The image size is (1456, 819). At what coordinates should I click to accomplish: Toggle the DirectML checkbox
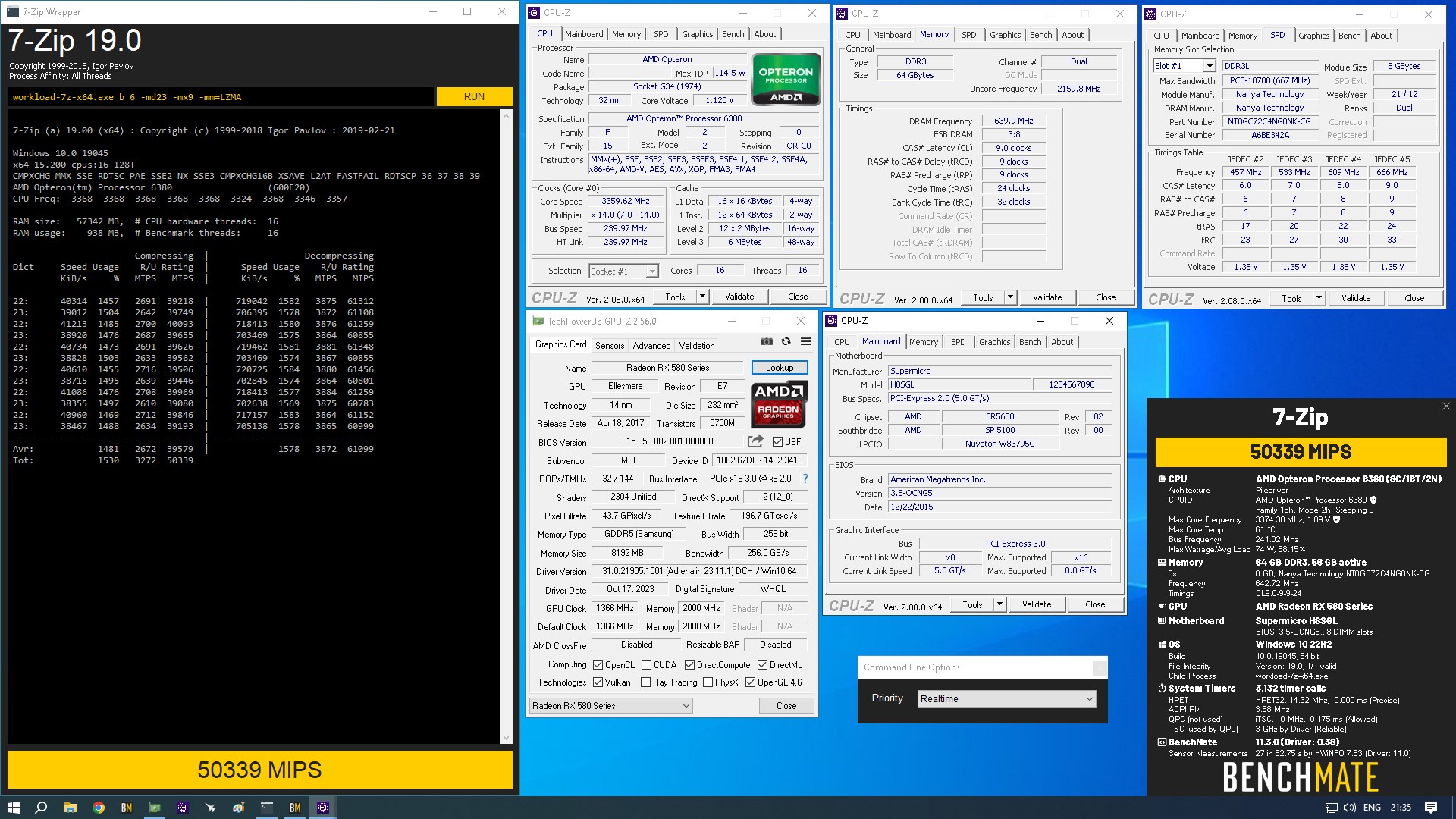762,665
